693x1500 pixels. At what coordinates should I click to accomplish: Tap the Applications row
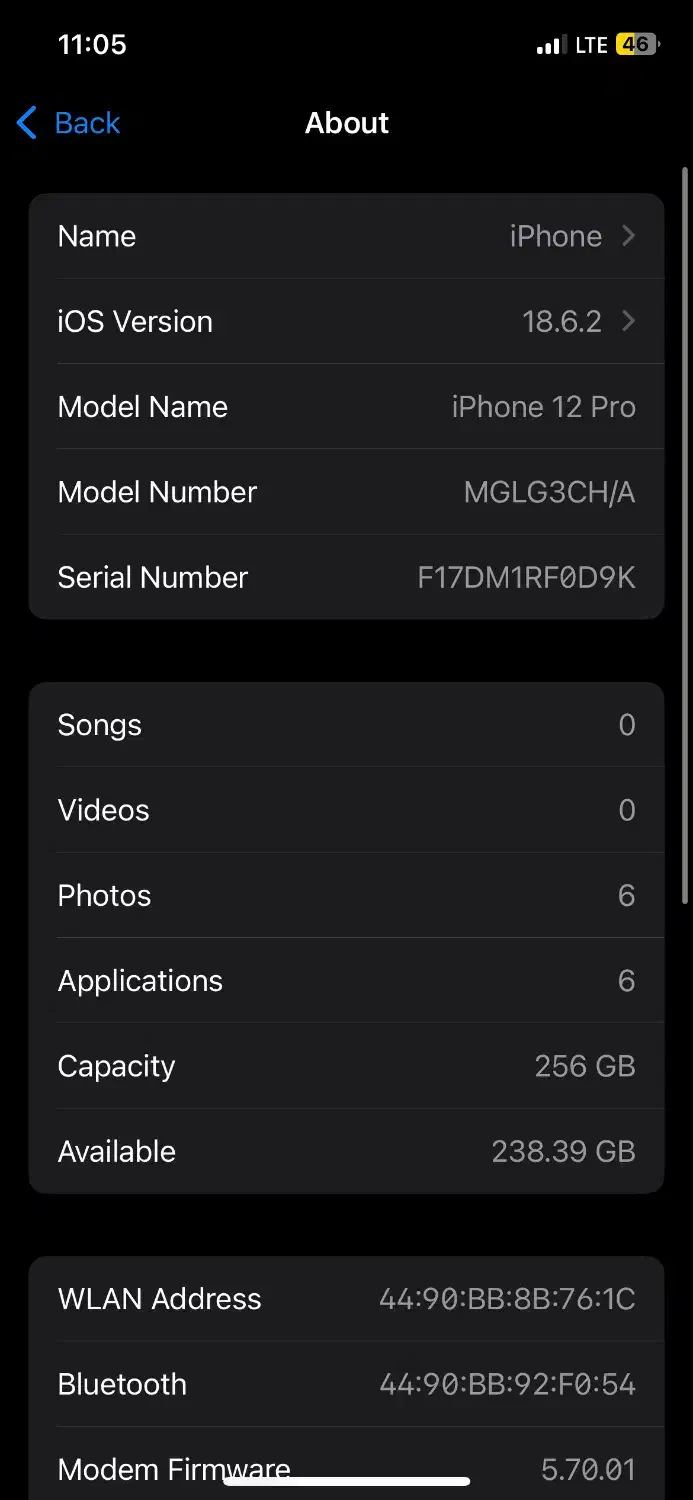click(346, 981)
